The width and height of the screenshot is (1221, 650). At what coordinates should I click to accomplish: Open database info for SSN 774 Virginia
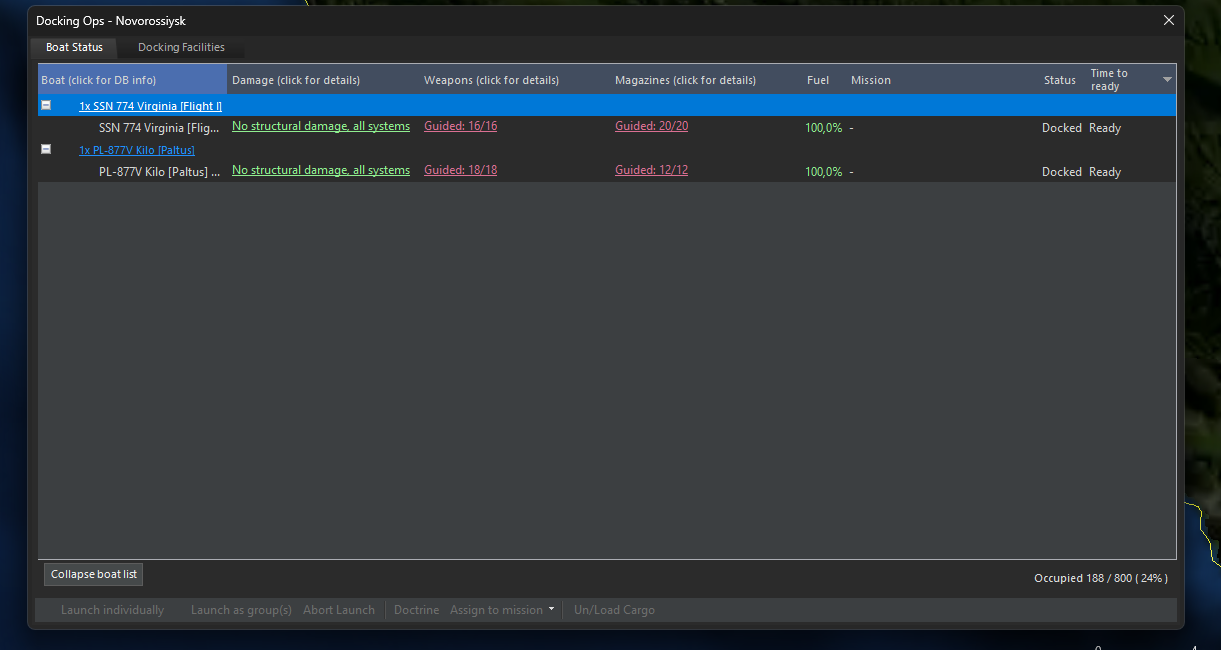click(x=150, y=105)
